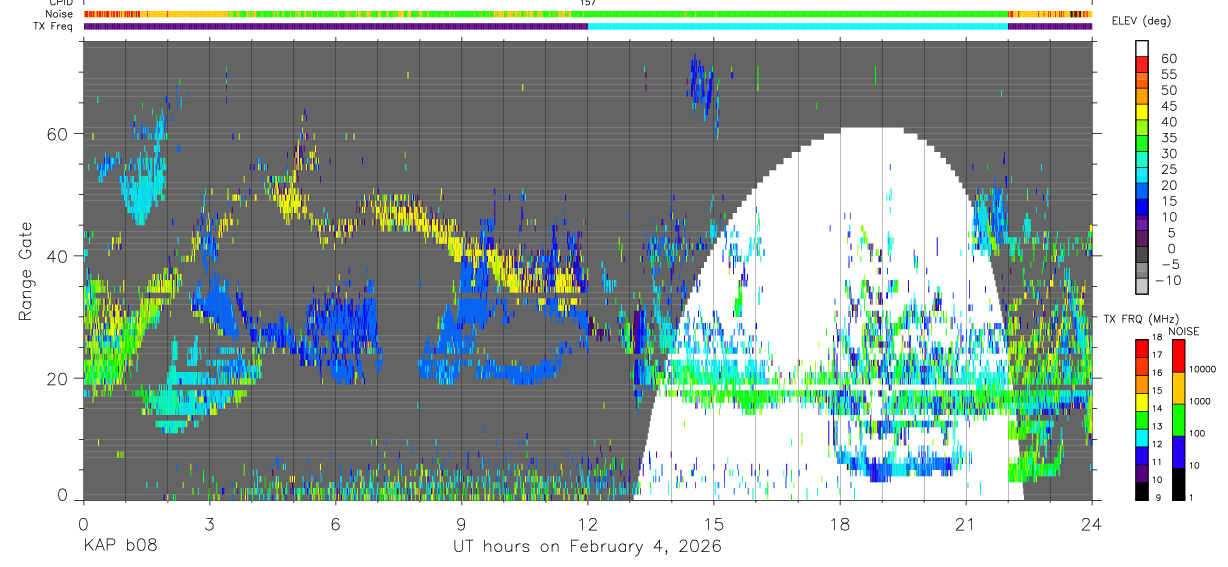The height and width of the screenshot is (567, 1228).
Task: Click the light gray bottom segment of ELEV colorbar
Action: point(1142,288)
